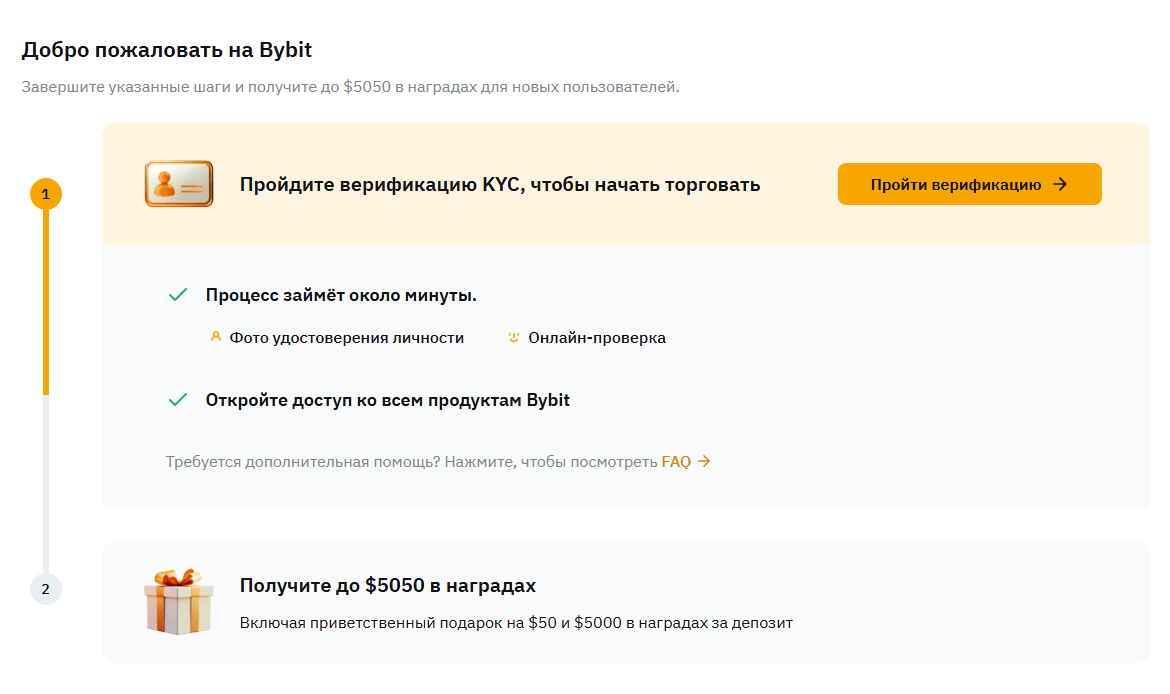
Task: Click the arrow icon after FAQ
Action: (x=704, y=461)
